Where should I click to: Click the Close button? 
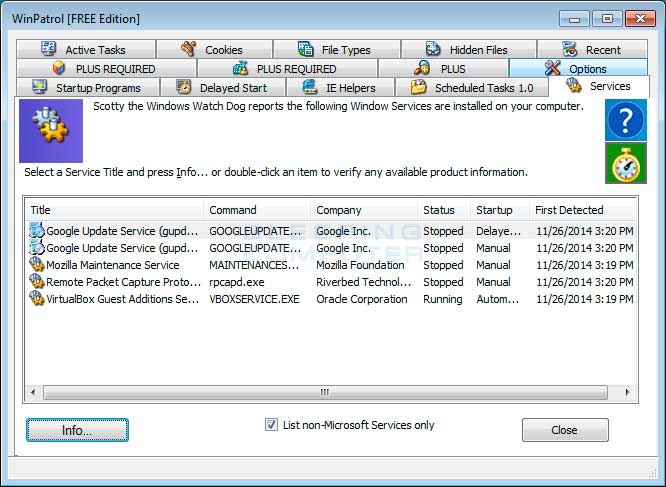coord(565,430)
